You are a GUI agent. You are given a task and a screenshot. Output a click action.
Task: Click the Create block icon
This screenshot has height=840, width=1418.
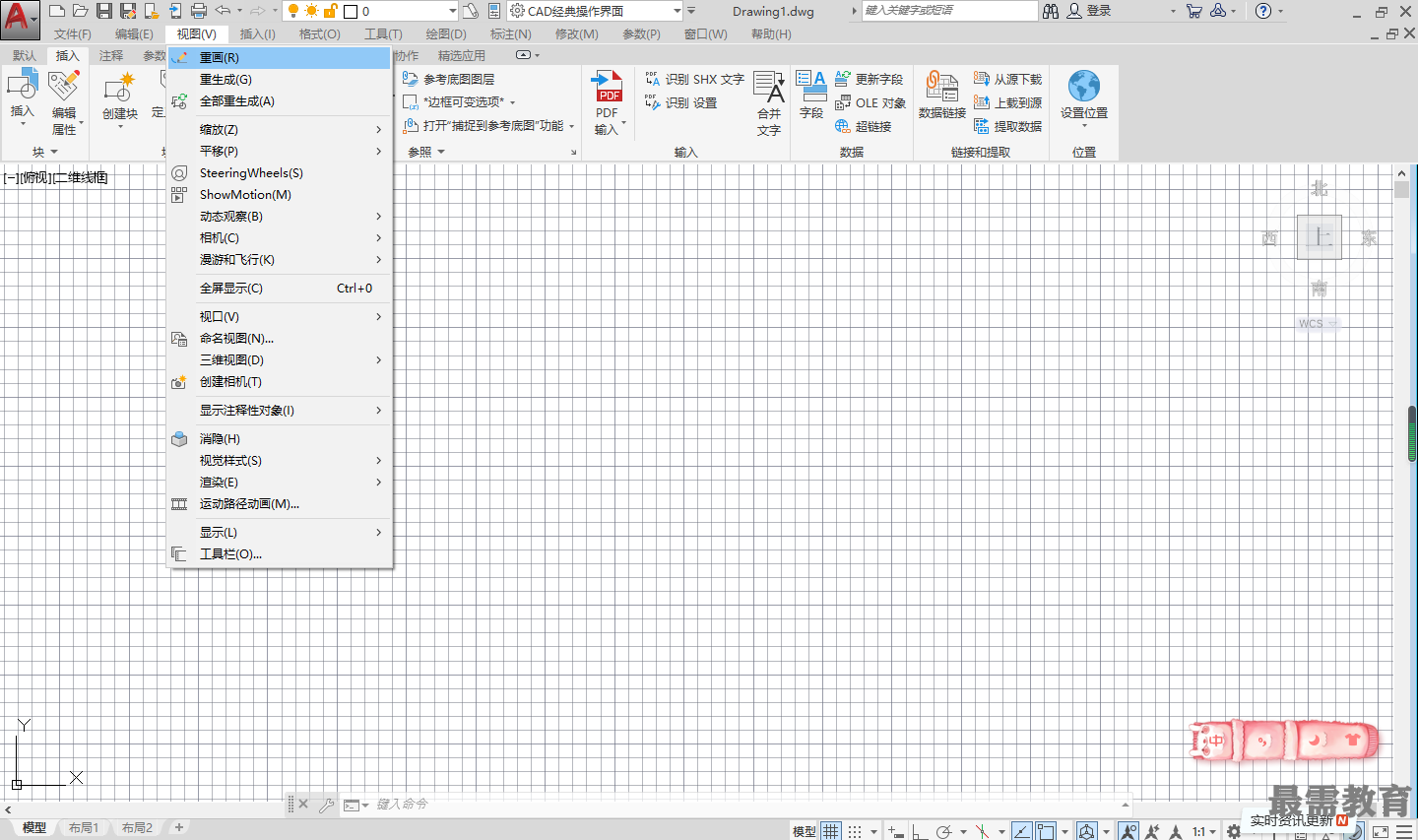pyautogui.click(x=120, y=88)
